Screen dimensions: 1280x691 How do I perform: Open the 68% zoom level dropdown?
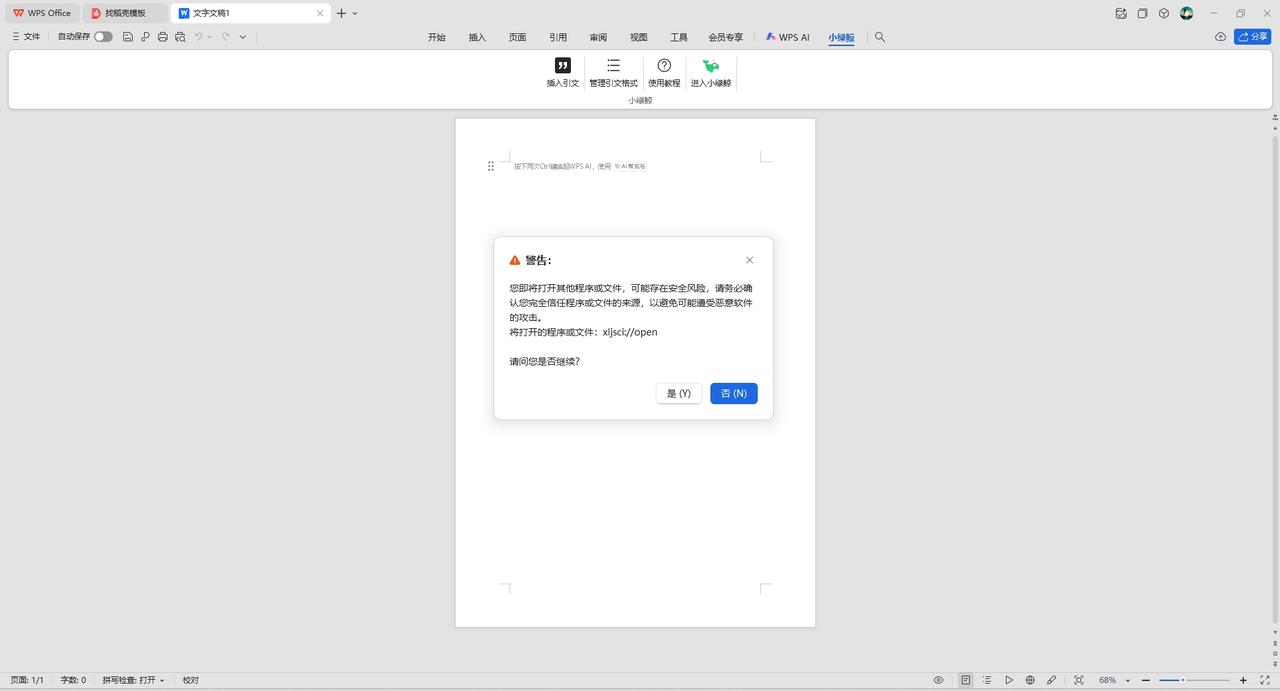pos(1112,680)
